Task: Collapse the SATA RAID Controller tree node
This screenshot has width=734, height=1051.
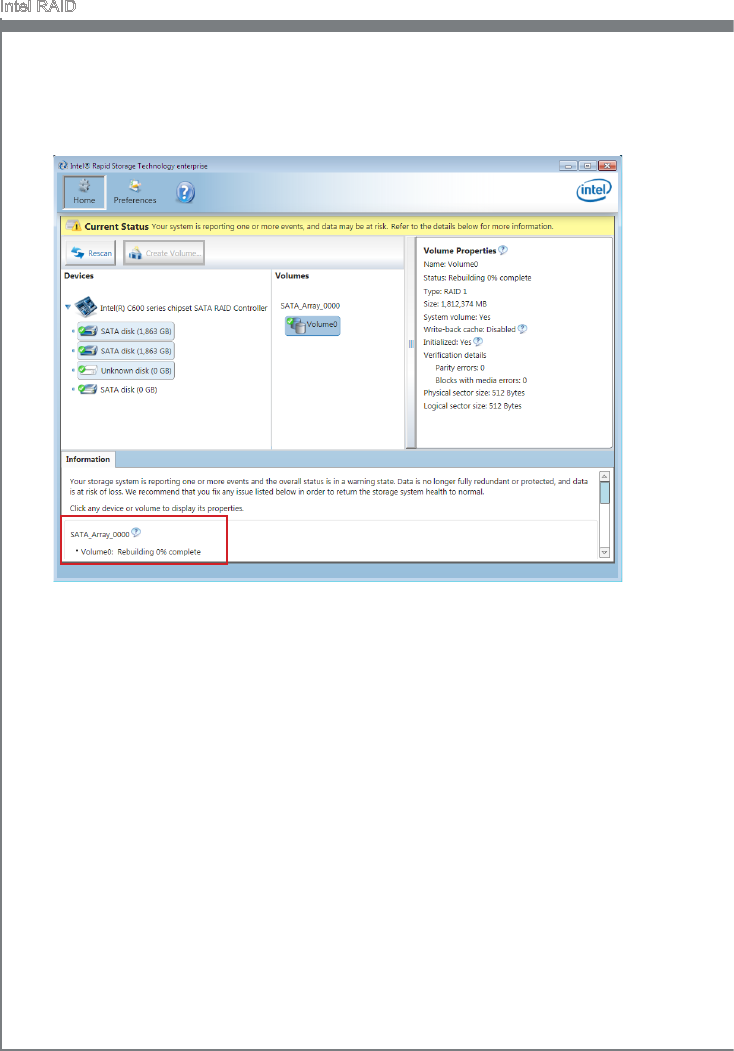Action: coord(68,307)
